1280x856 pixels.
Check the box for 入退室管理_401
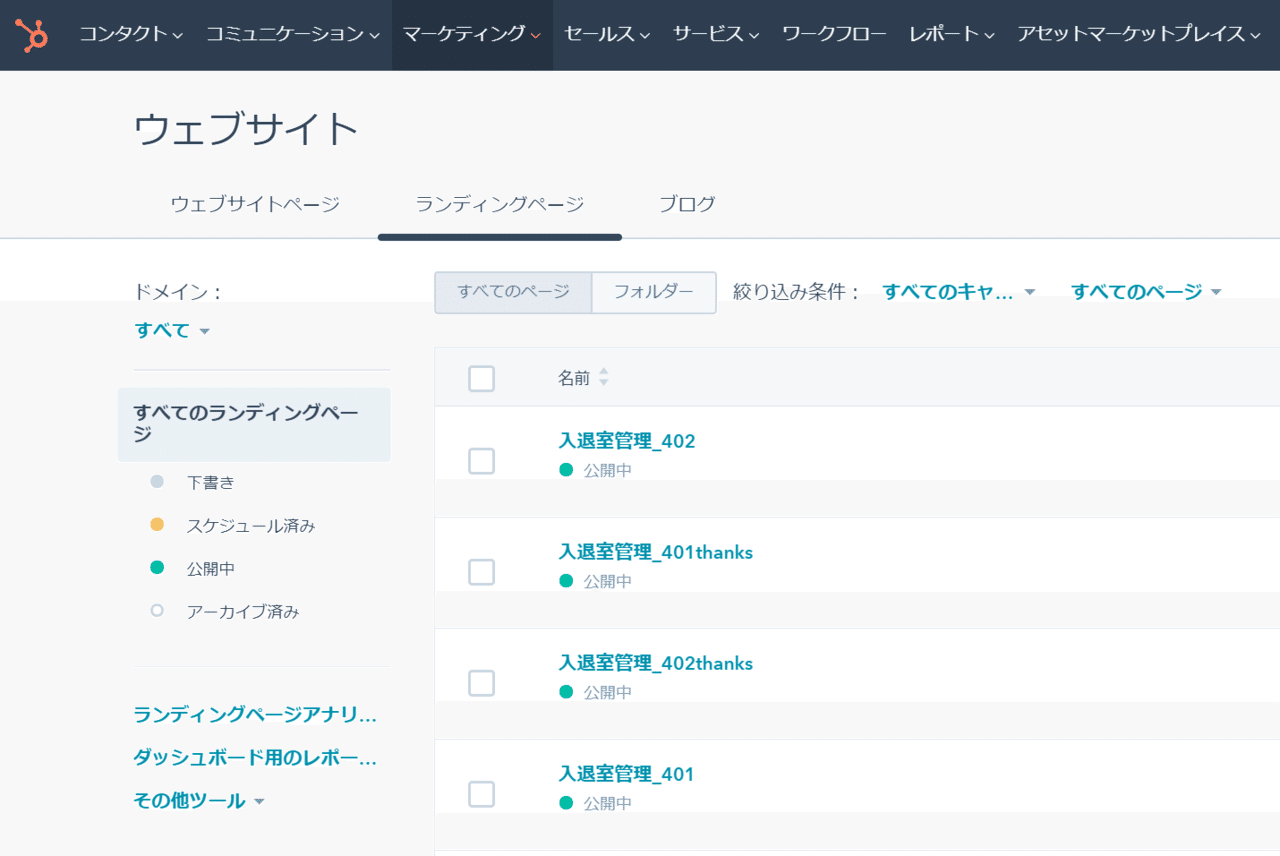(481, 794)
